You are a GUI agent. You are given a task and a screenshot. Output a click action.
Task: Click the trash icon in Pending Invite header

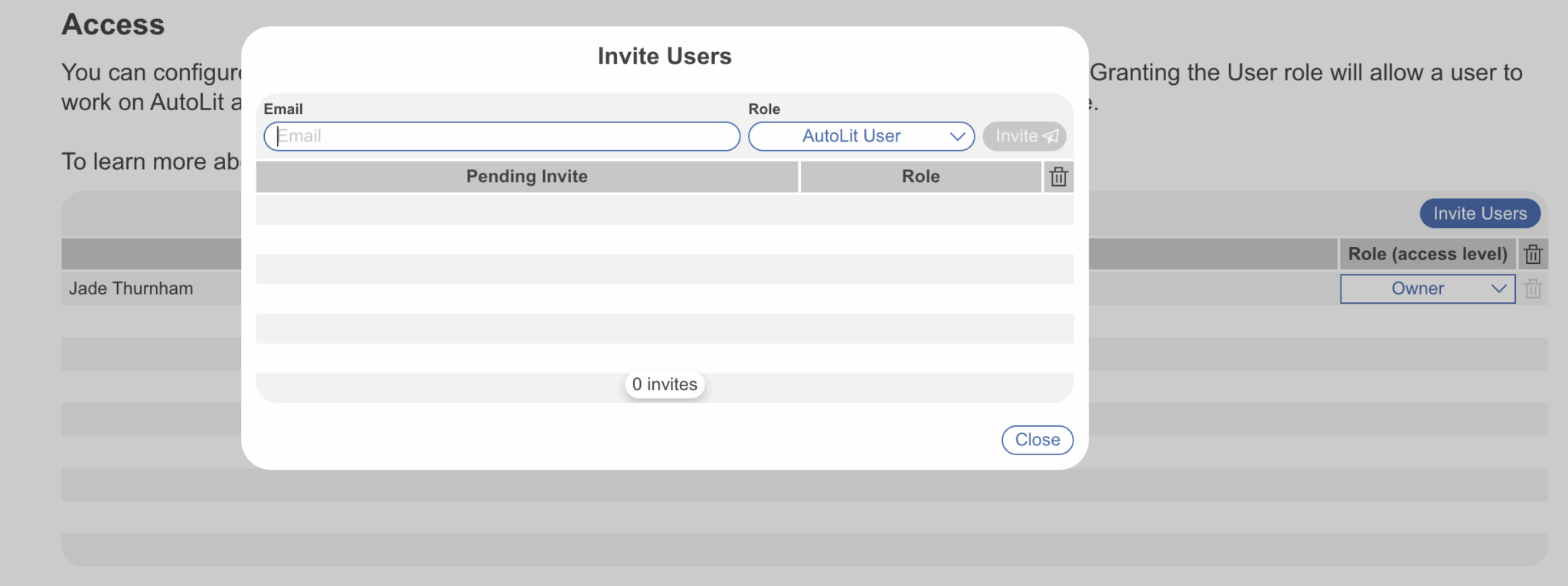(x=1058, y=177)
